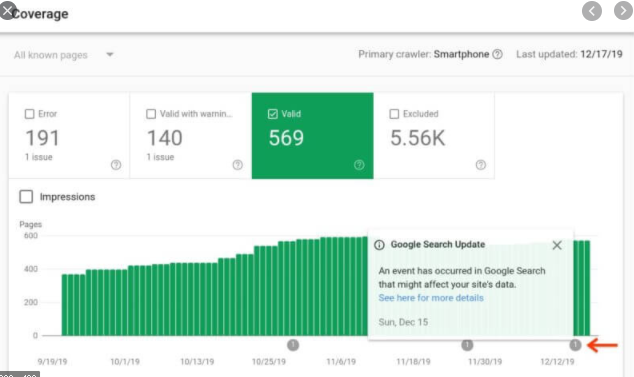Go to the next image arrow
The height and width of the screenshot is (377, 634).
[623, 11]
